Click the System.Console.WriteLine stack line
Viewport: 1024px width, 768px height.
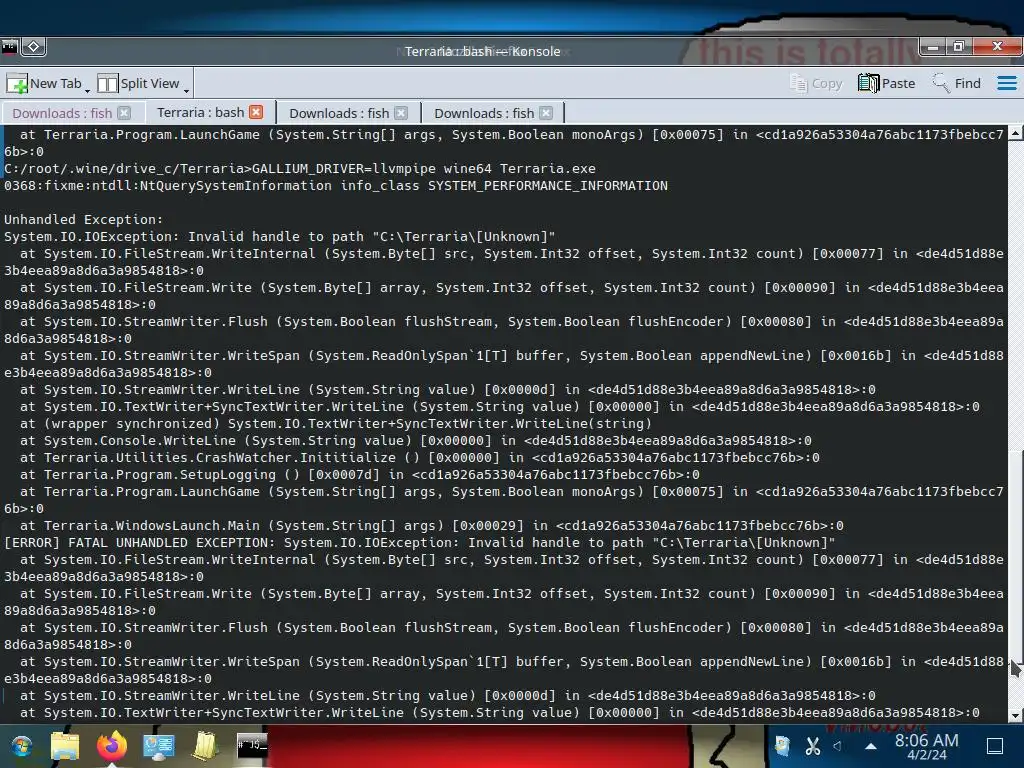[415, 441]
